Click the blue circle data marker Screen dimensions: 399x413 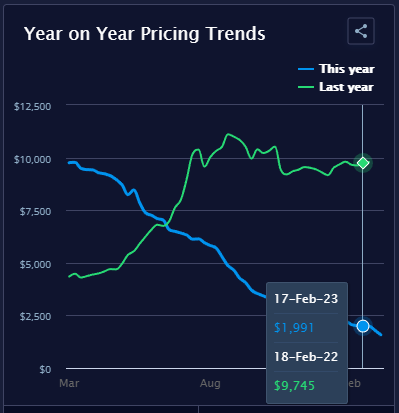(x=363, y=326)
